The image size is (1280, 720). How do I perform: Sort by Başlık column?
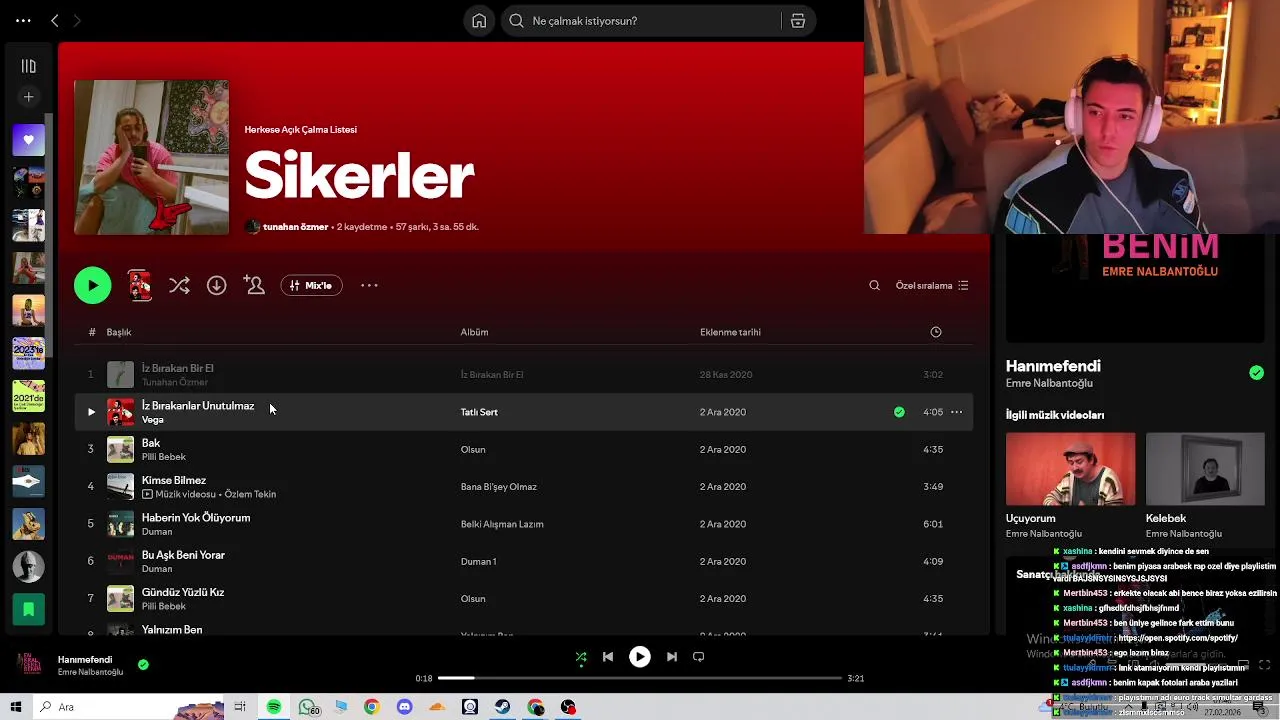click(119, 332)
